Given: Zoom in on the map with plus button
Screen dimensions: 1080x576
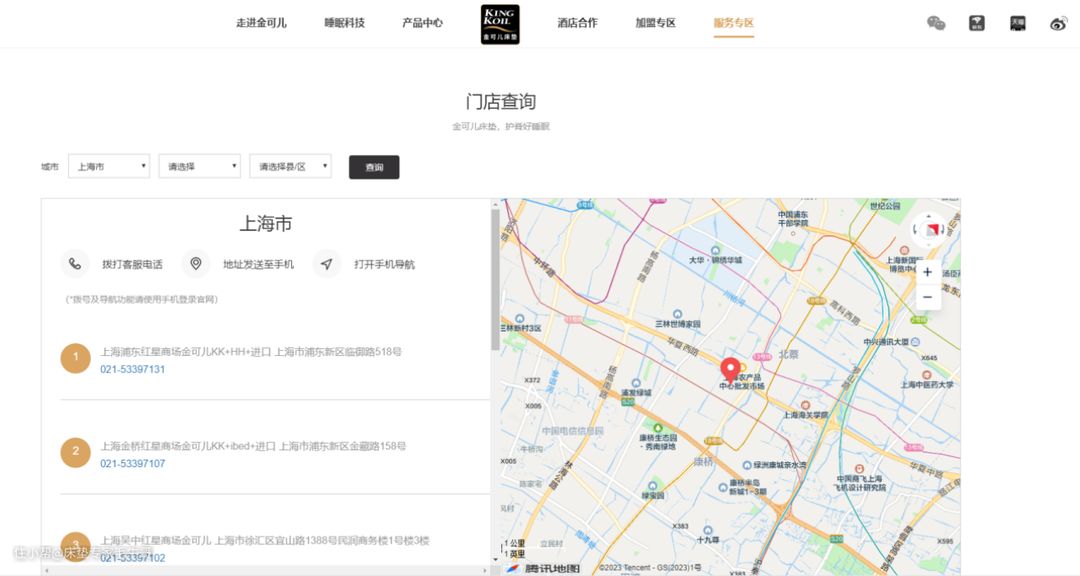Looking at the screenshot, I should 927,272.
